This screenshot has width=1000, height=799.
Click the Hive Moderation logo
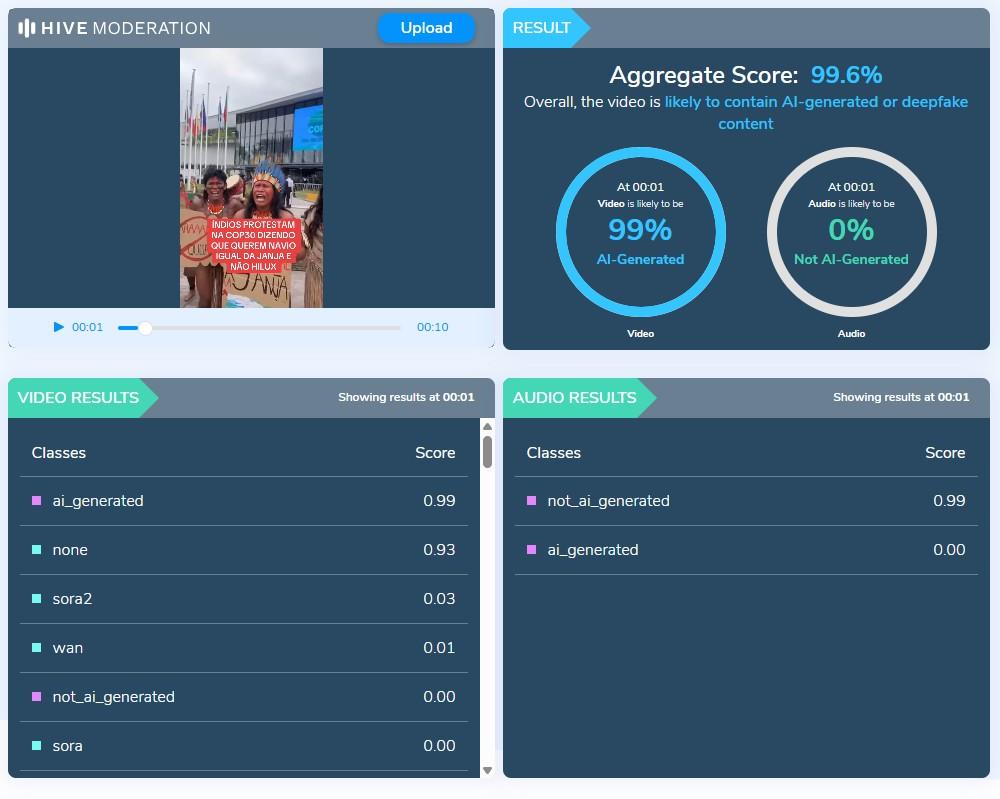[115, 28]
